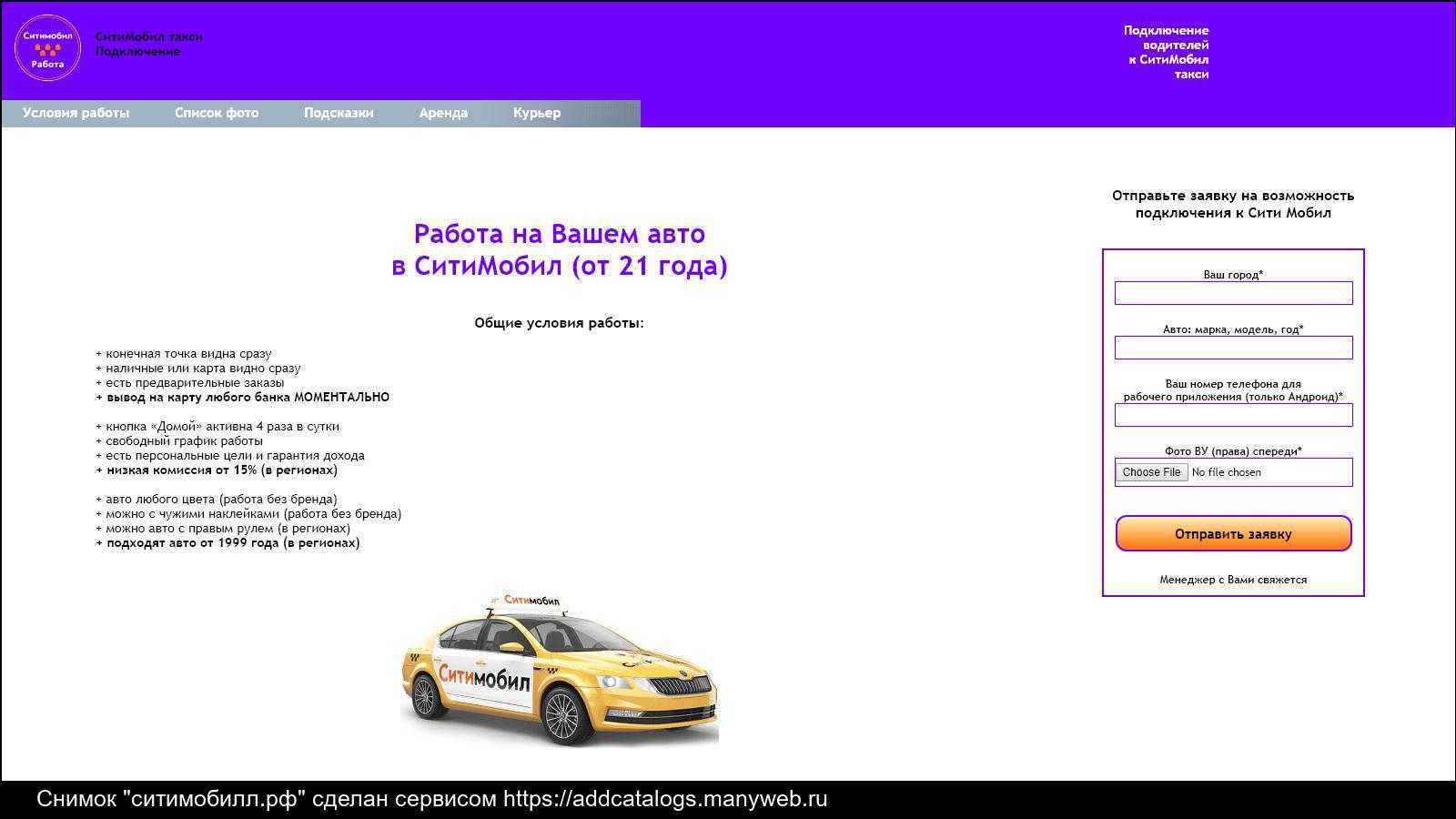Click the line 'авто любого цвета (работа без бренда)'

(221, 500)
